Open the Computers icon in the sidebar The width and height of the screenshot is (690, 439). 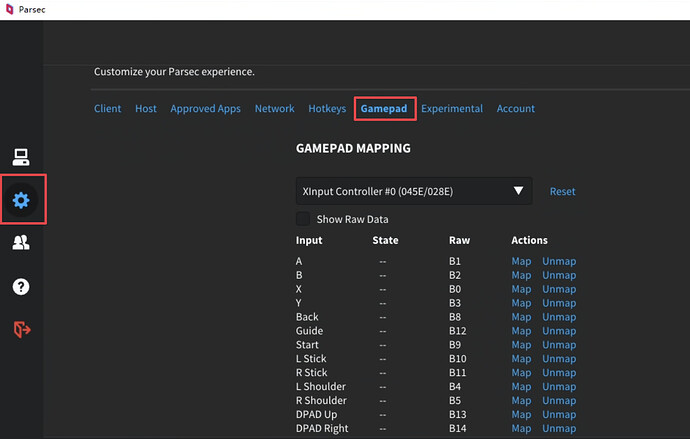(x=21, y=157)
